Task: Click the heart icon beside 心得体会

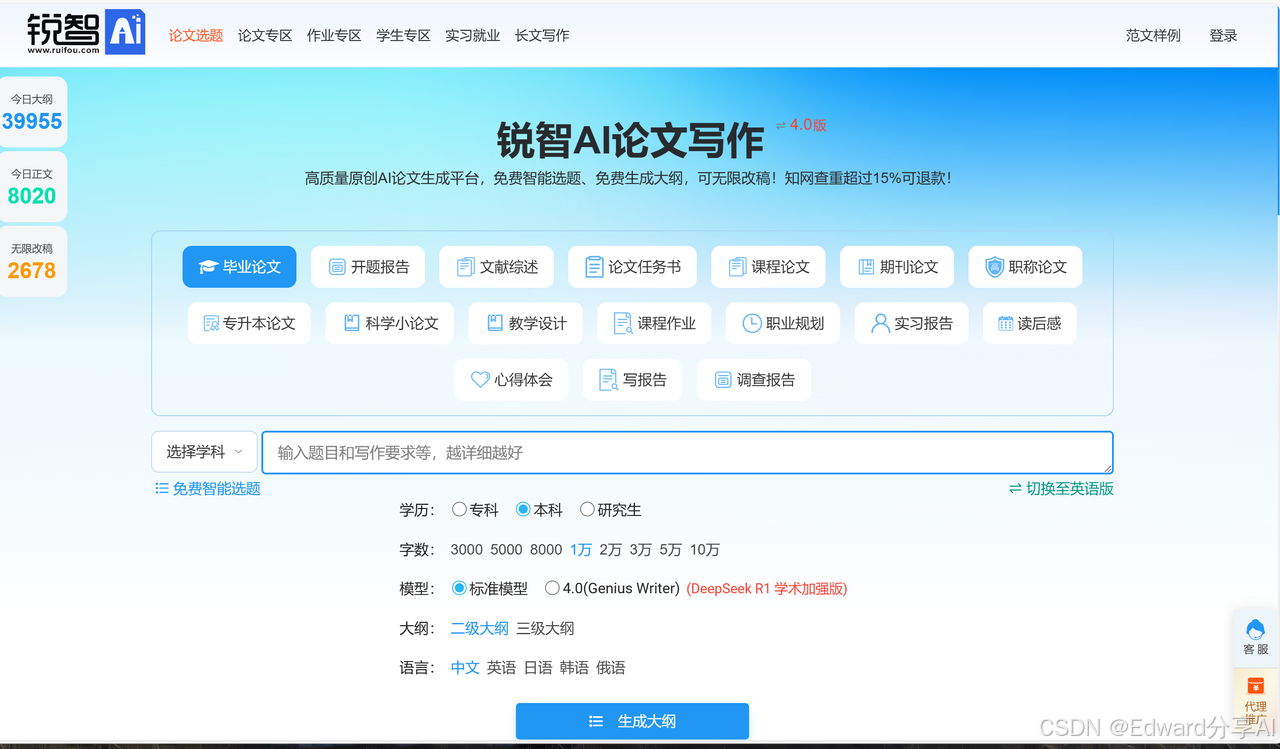Action: click(480, 380)
